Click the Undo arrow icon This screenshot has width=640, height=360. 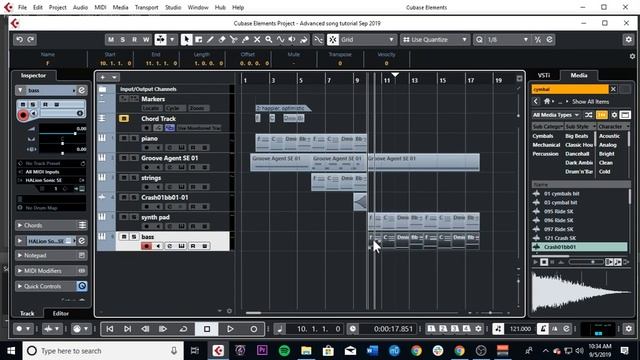coord(19,40)
